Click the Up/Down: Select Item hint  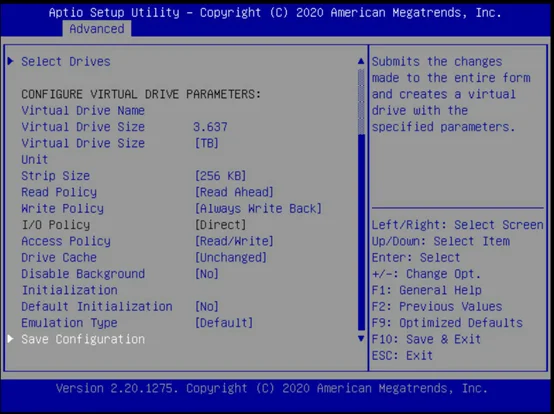point(441,241)
